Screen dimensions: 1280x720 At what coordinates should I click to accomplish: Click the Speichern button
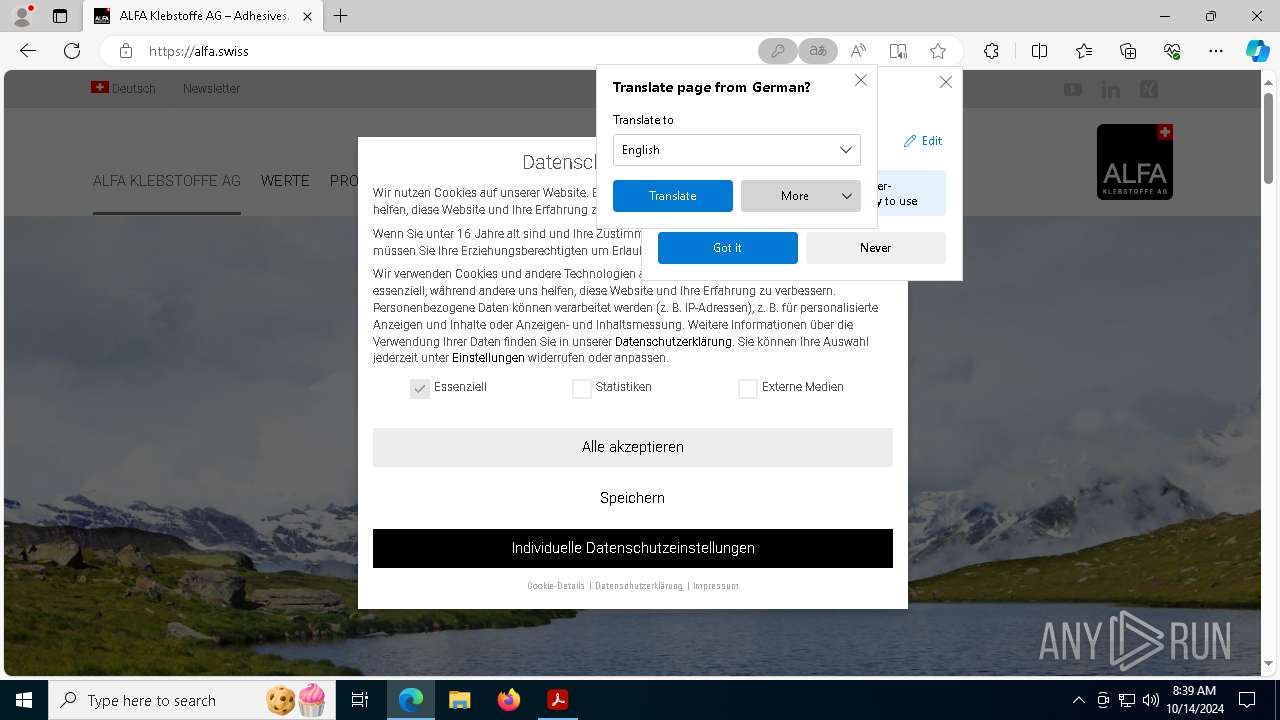click(633, 498)
